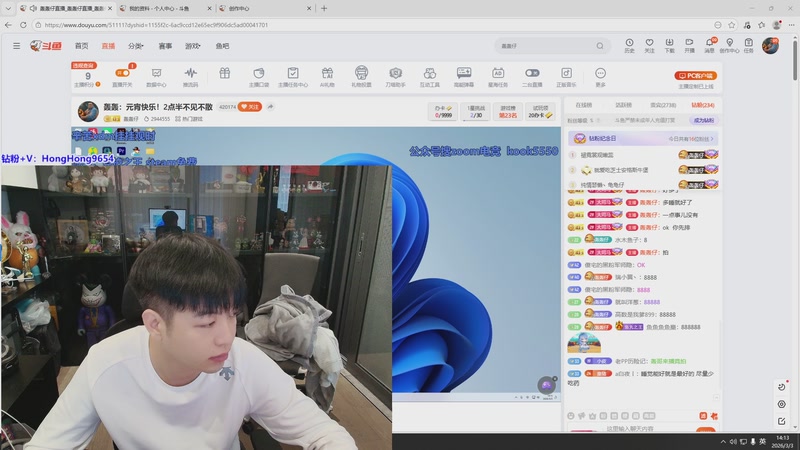The width and height of the screenshot is (800, 450).
Task: Open the 礼物投票 gift vote tool
Action: (361, 73)
